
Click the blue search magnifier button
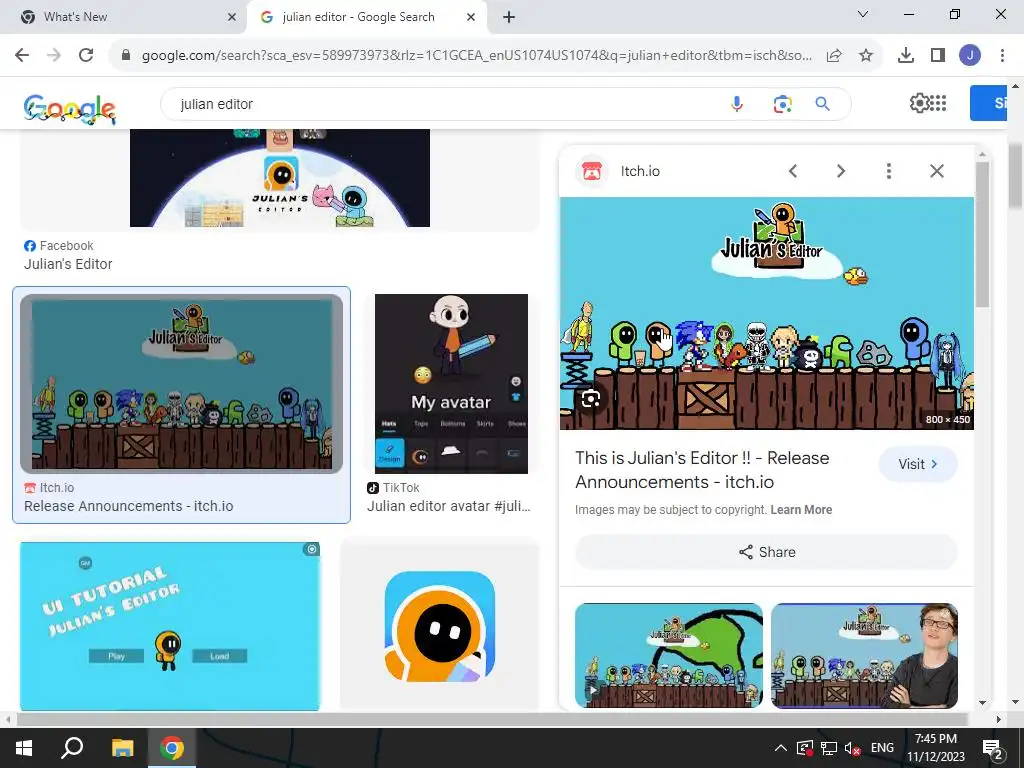coord(823,104)
